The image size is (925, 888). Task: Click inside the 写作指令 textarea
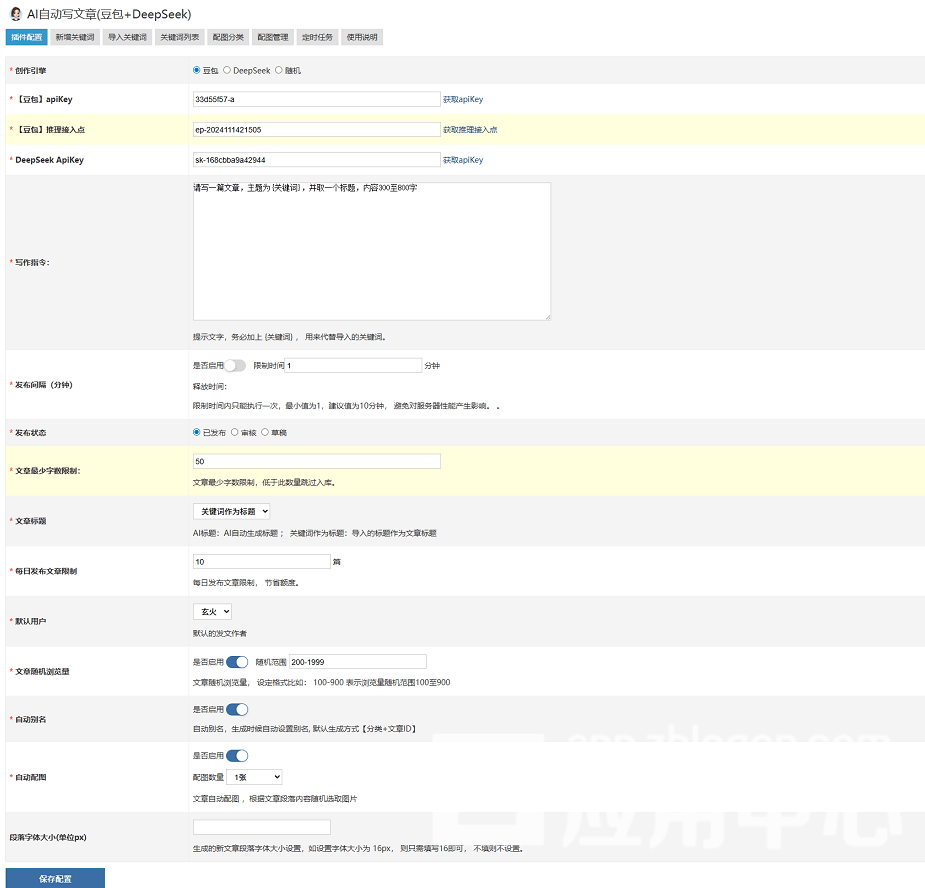point(372,251)
